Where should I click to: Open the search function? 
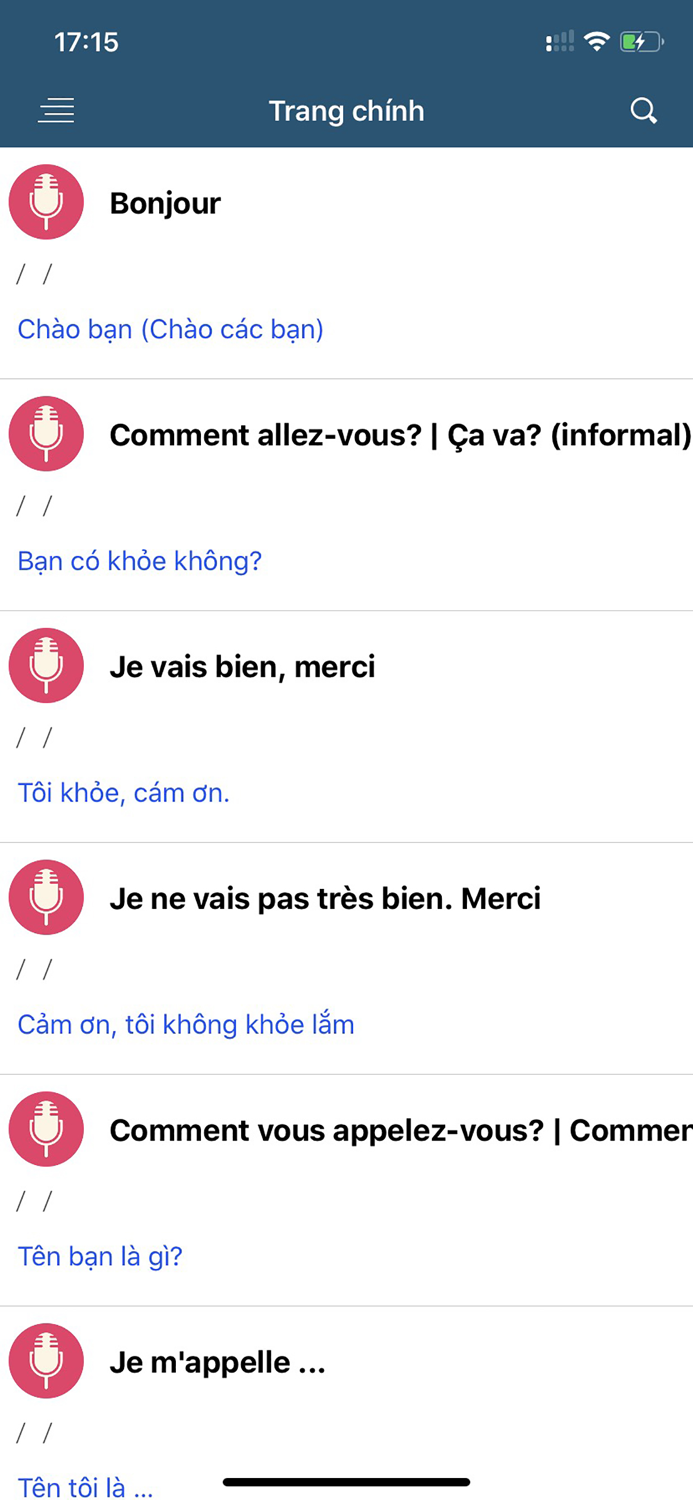pyautogui.click(x=644, y=111)
